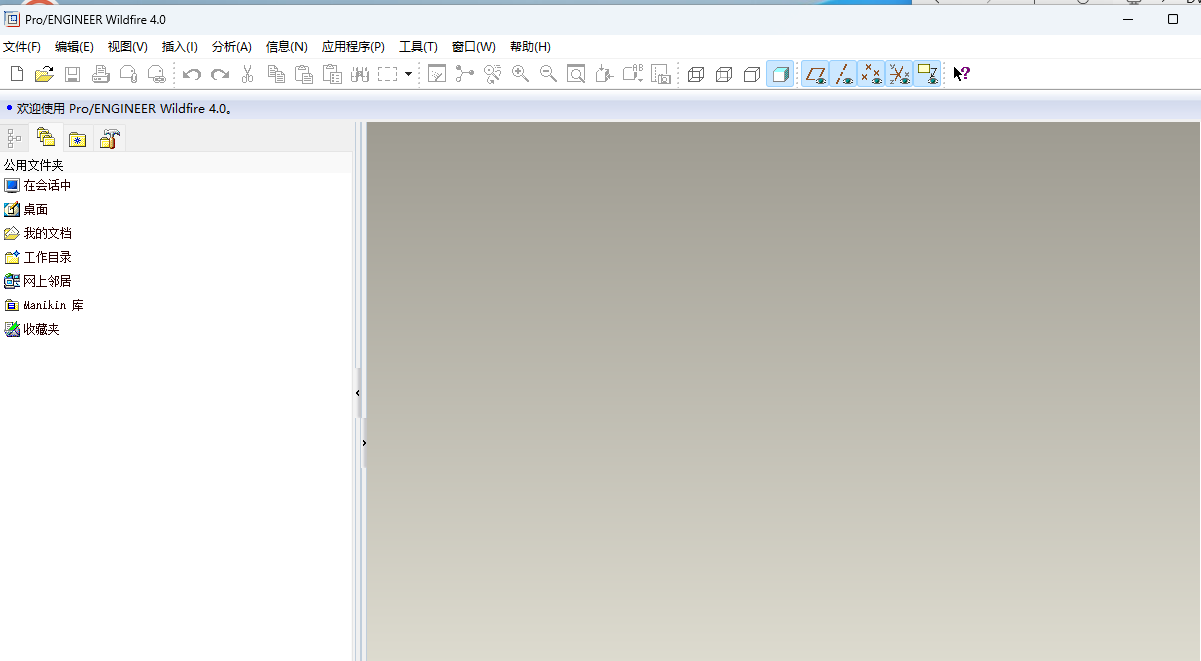Maximize the Pro/ENGINEER window
Viewport: 1201px width, 661px height.
pyautogui.click(x=1173, y=19)
